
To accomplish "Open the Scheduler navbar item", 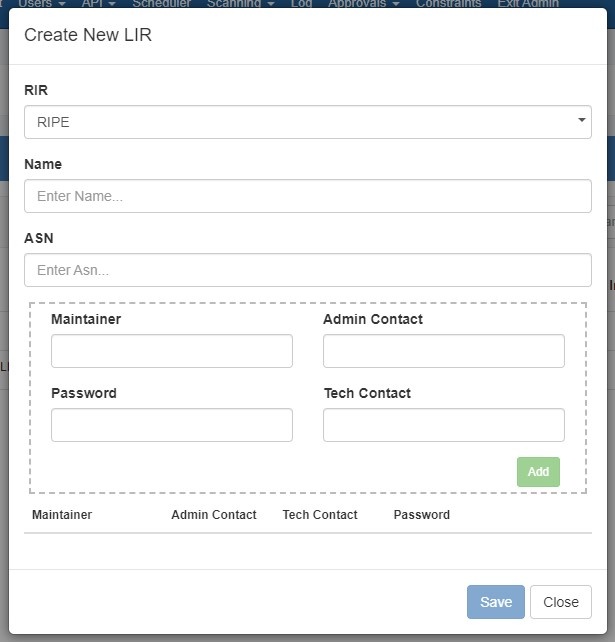I will (x=161, y=4).
